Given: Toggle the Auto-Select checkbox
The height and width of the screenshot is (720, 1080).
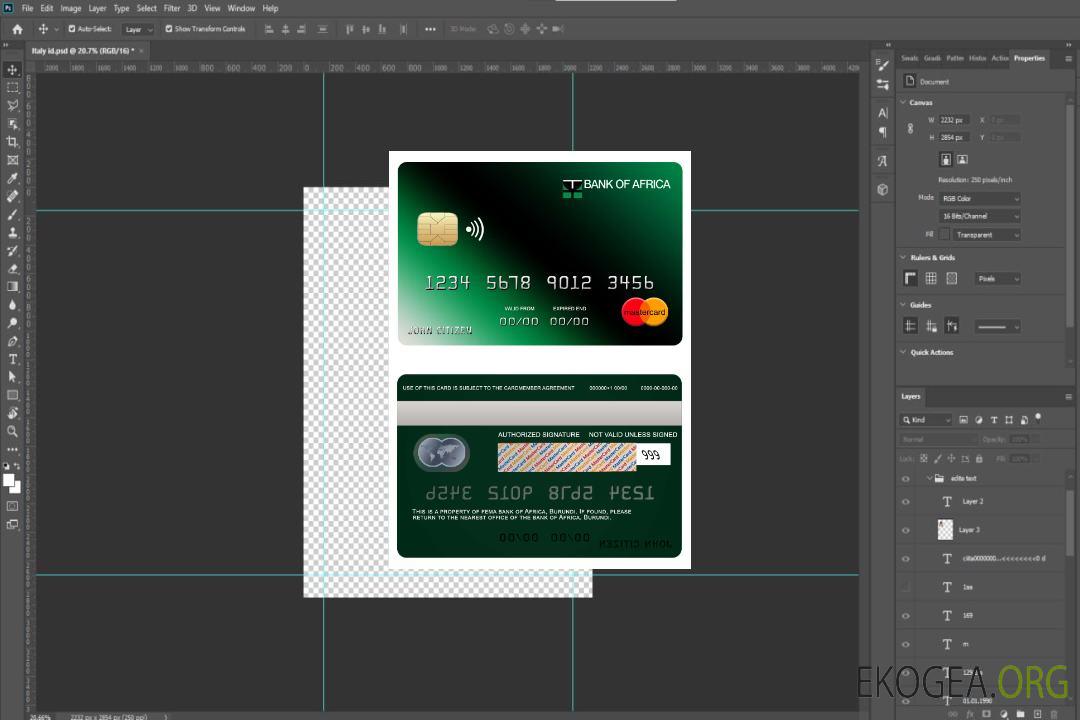Looking at the screenshot, I should [x=72, y=29].
